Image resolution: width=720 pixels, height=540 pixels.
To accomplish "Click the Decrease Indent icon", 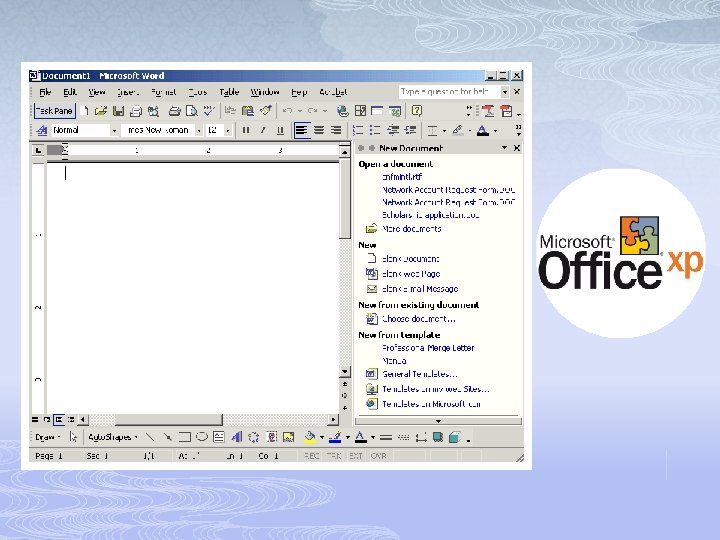I will point(393,130).
